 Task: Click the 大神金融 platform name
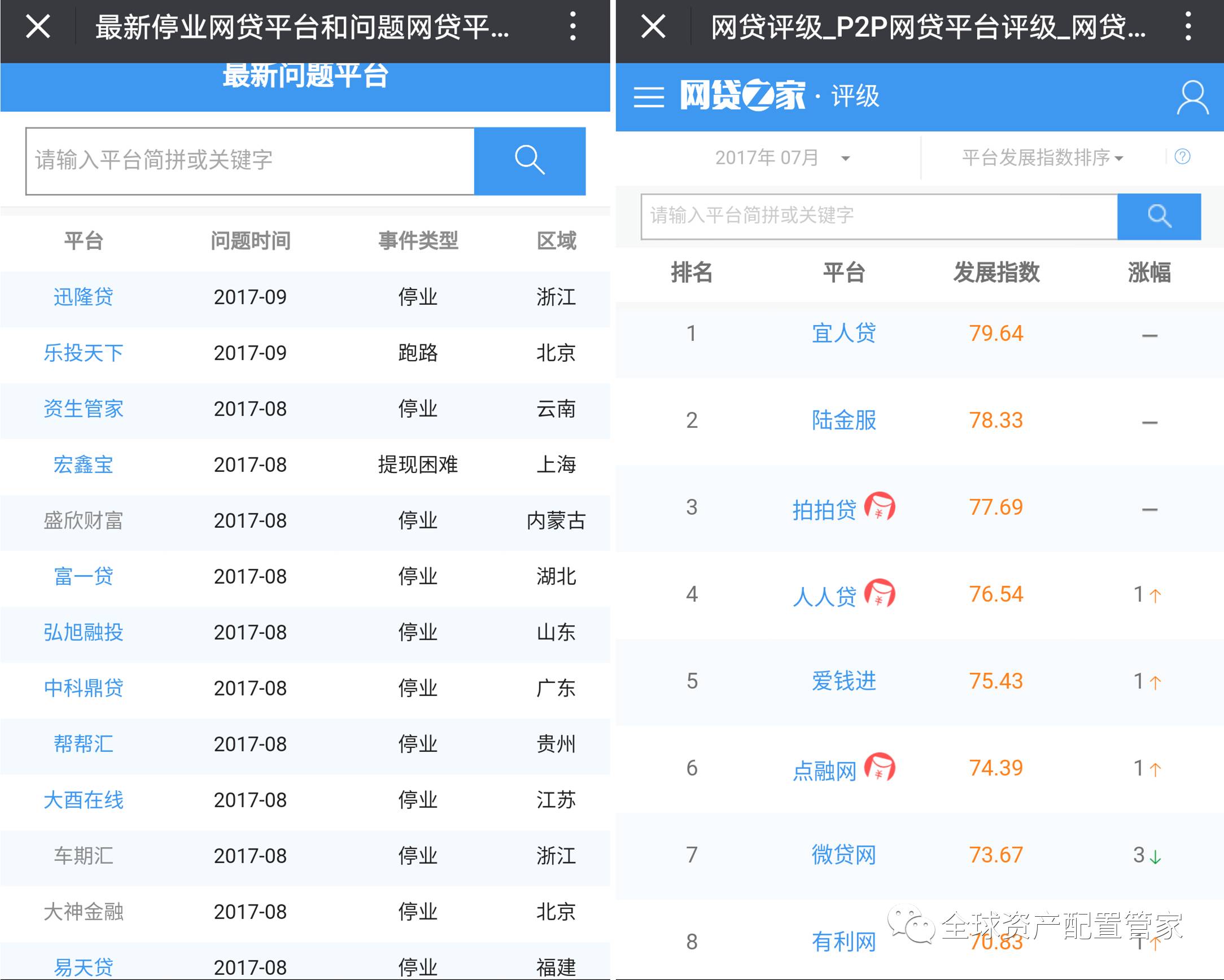[84, 912]
